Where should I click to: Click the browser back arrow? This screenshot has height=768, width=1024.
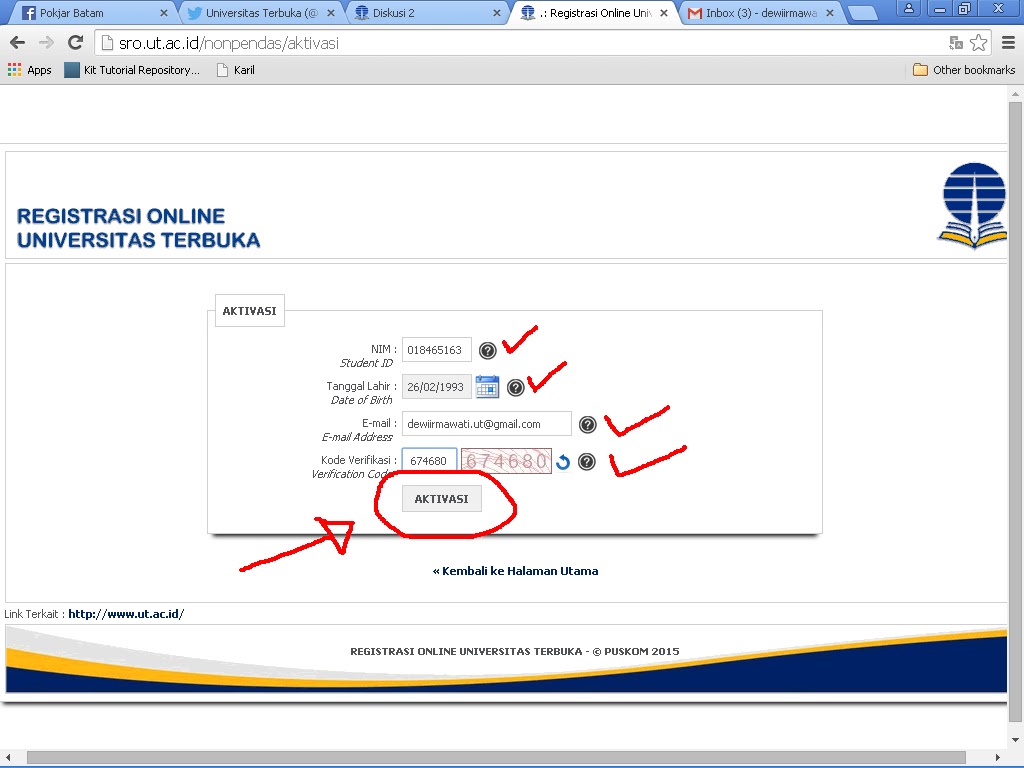click(x=18, y=43)
